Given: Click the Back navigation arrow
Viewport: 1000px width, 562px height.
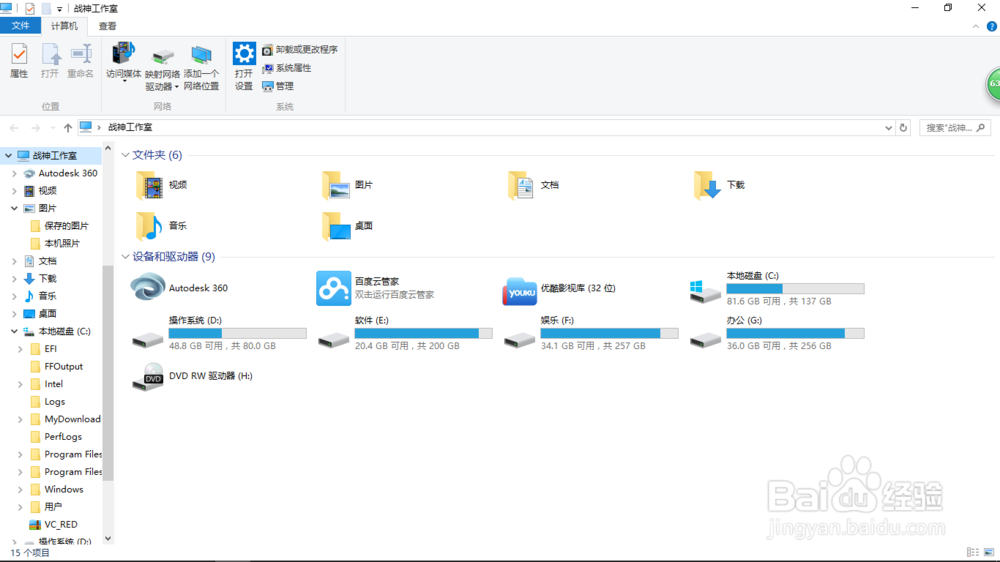Looking at the screenshot, I should click(14, 128).
